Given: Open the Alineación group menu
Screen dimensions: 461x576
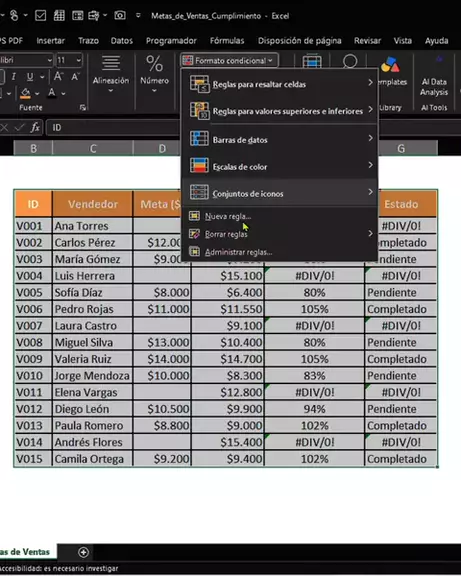Looking at the screenshot, I should tap(111, 75).
